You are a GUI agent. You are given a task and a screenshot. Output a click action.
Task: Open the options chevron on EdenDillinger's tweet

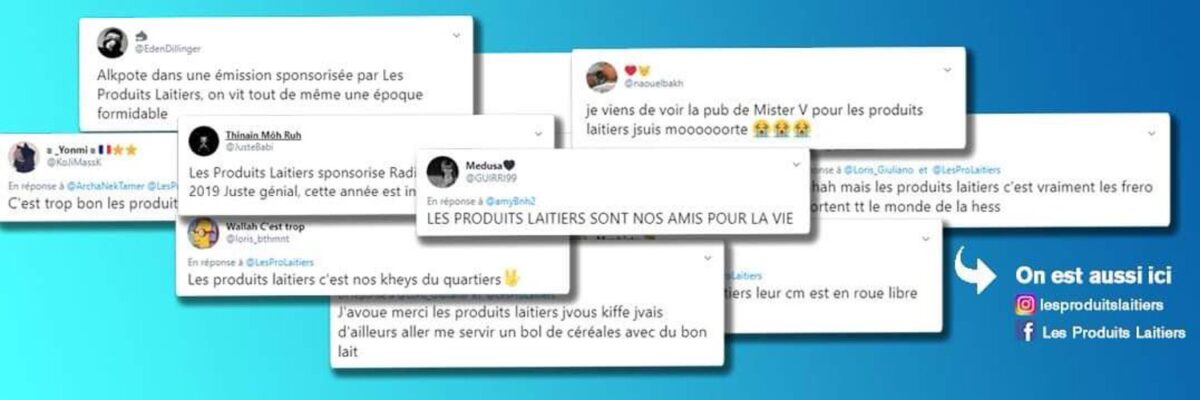coord(456,35)
